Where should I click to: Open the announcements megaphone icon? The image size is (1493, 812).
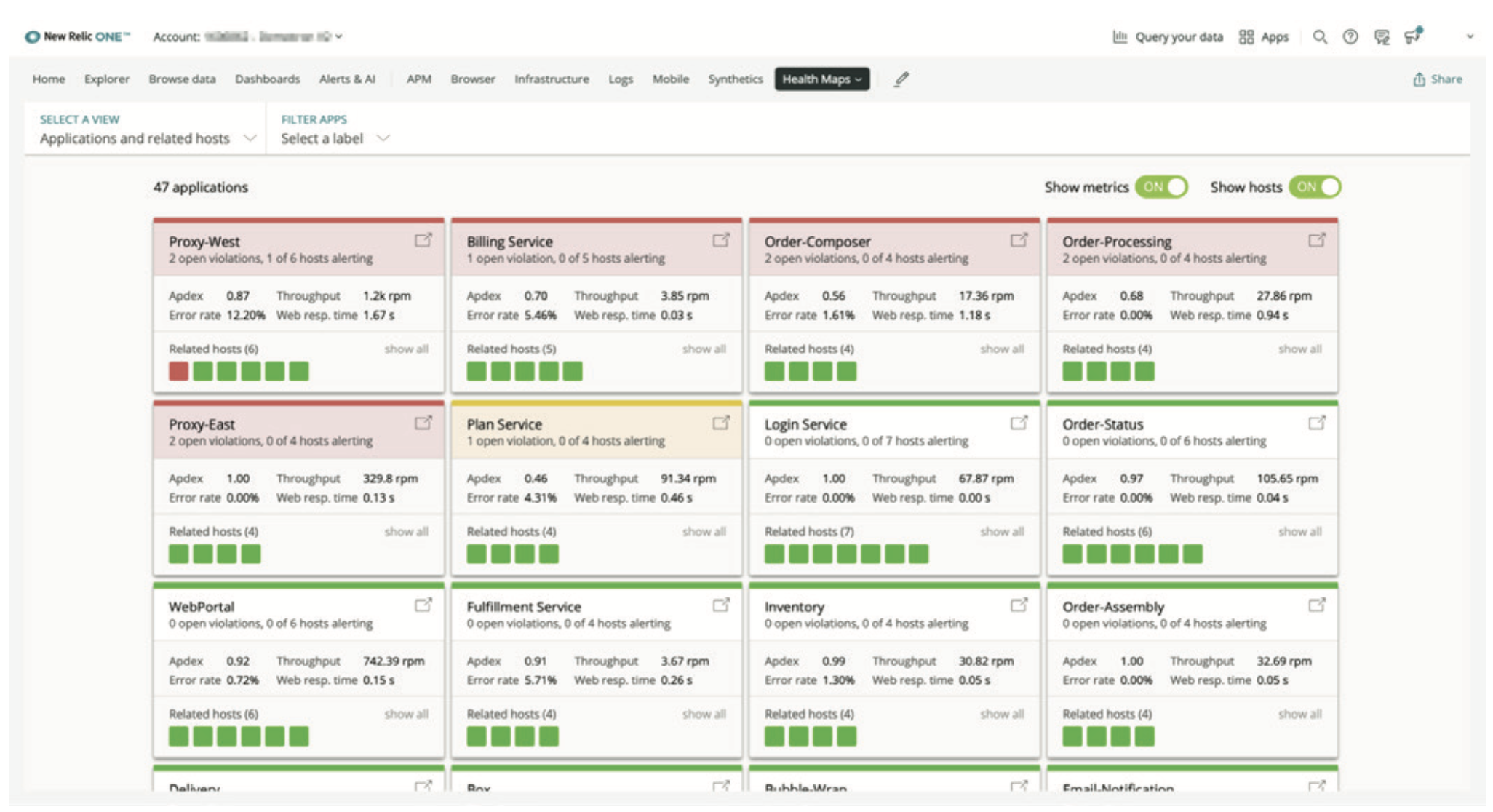point(1413,36)
